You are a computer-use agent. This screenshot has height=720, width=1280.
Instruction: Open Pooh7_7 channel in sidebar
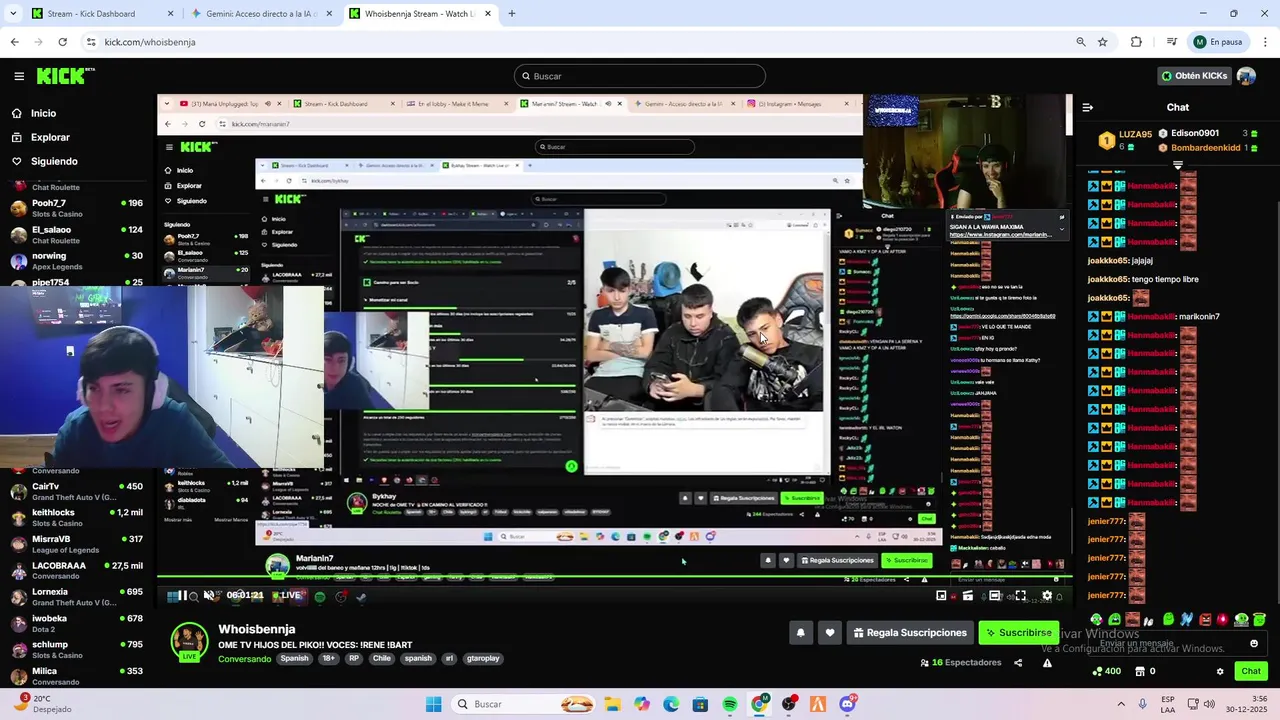point(75,208)
